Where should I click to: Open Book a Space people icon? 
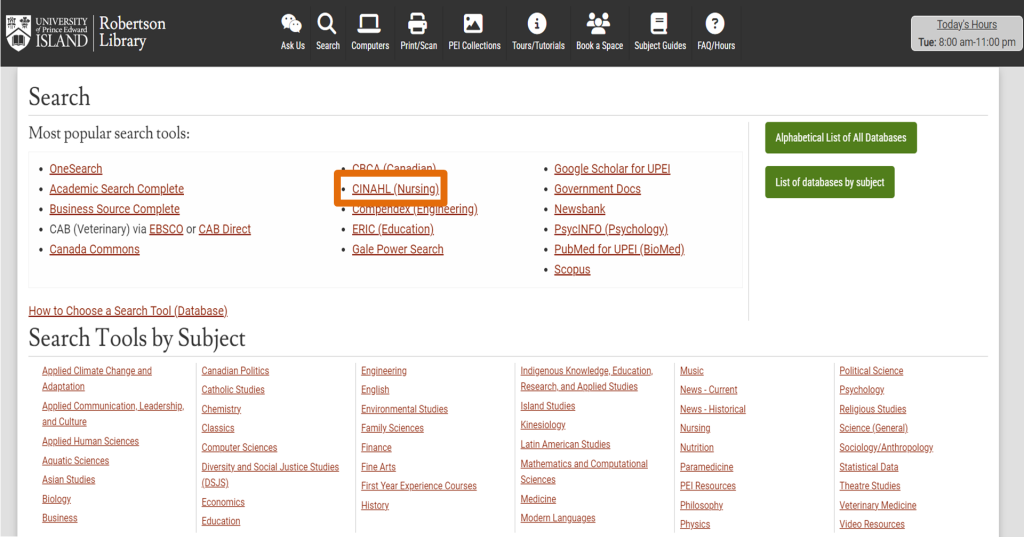(x=599, y=24)
